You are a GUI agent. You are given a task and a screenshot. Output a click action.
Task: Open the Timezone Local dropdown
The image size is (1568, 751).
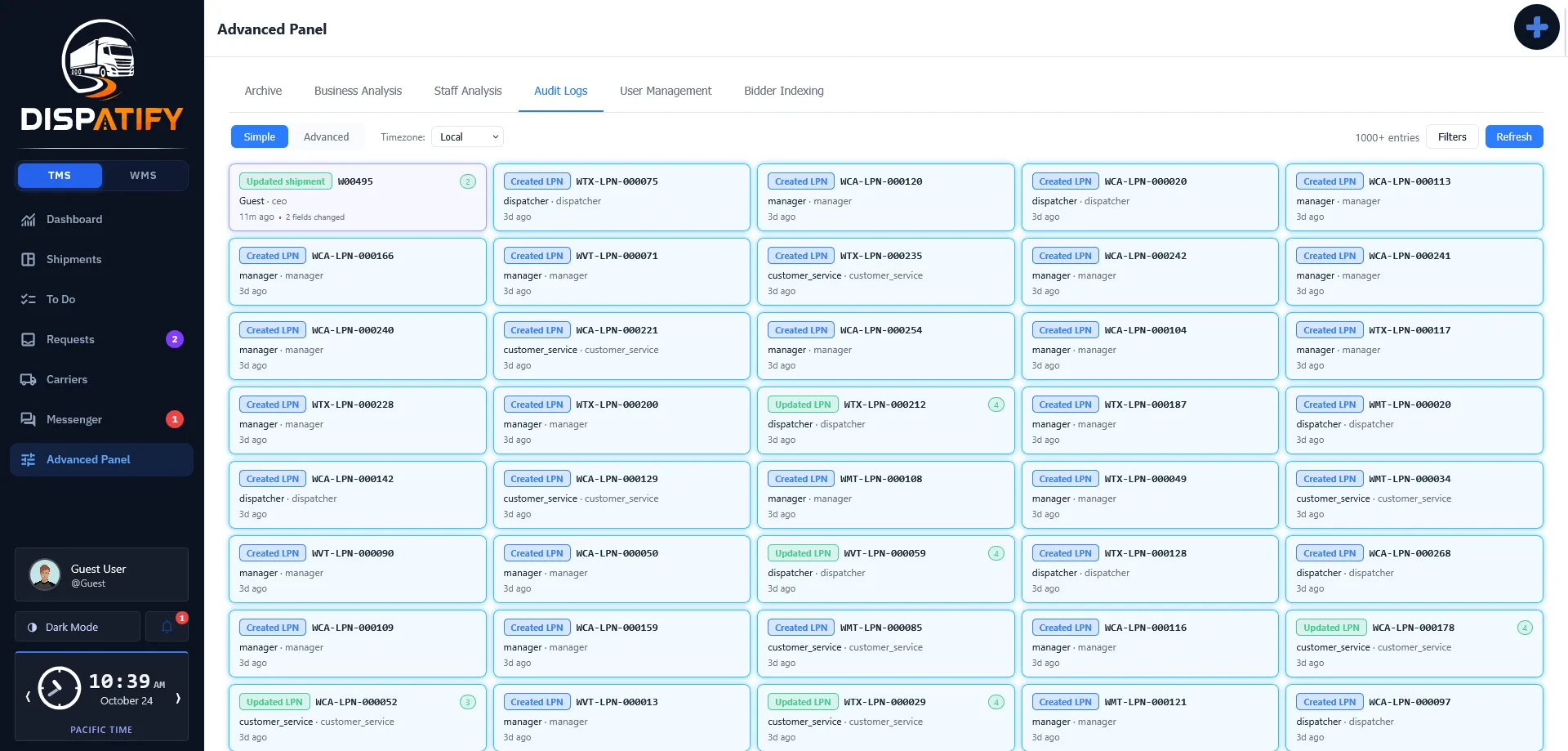pos(467,136)
